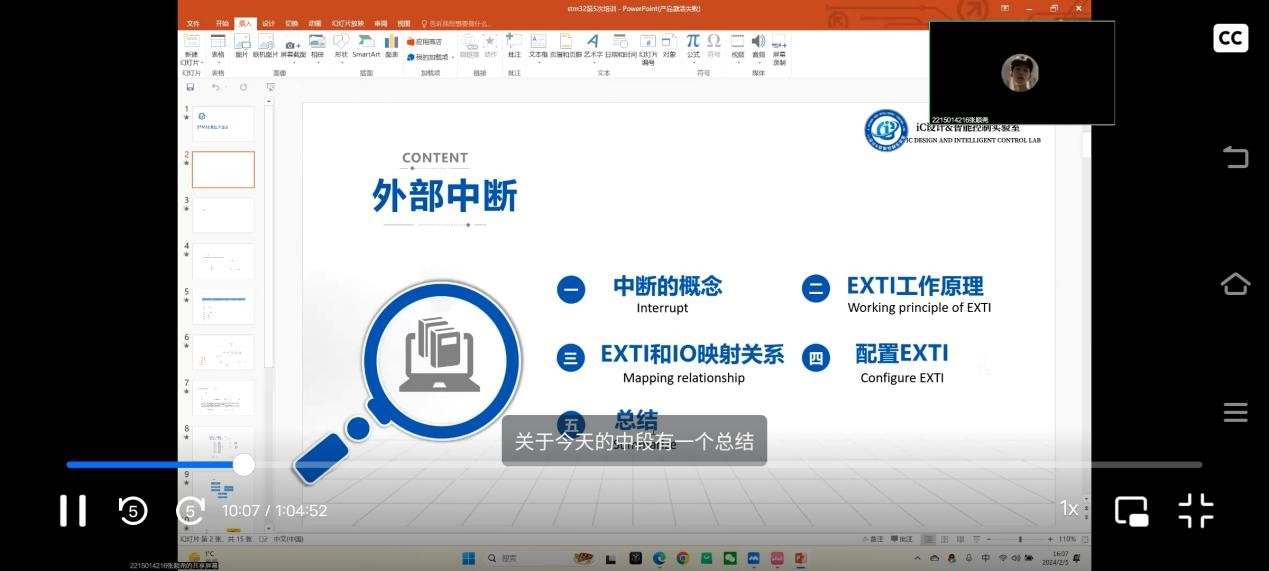Skip forward 5 seconds
1269x571 pixels.
click(190, 510)
